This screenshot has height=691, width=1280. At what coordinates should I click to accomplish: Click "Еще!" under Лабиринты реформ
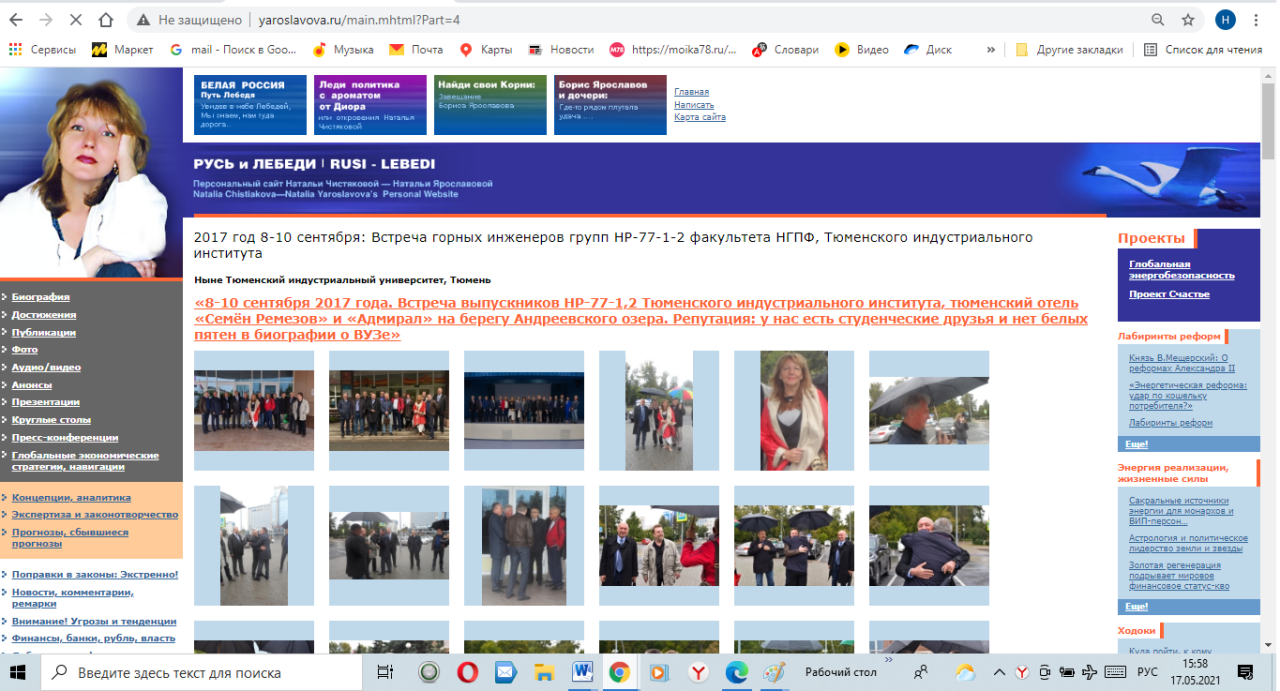coord(1136,443)
